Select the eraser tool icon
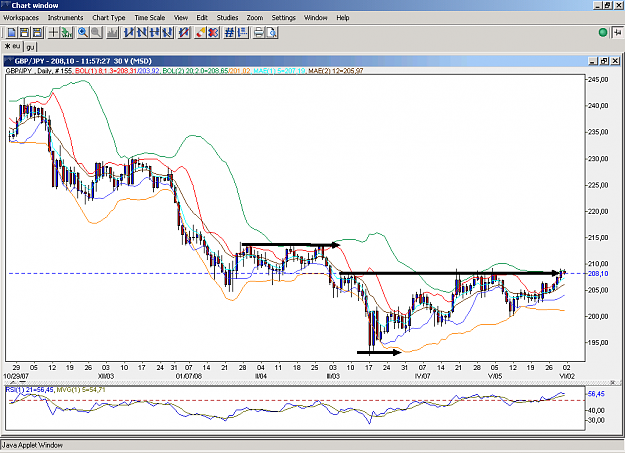Viewport: 625px width, 453px height. pyautogui.click(x=200, y=33)
